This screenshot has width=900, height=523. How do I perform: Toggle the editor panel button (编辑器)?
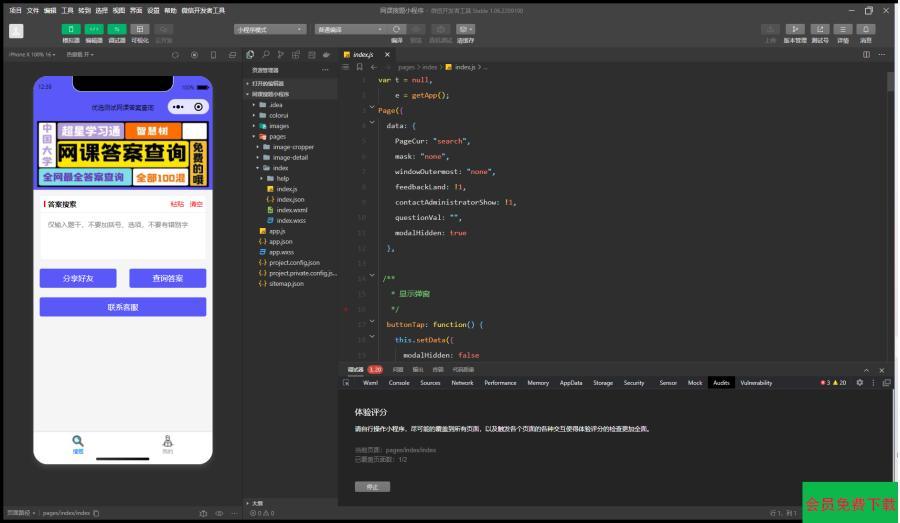click(94, 29)
